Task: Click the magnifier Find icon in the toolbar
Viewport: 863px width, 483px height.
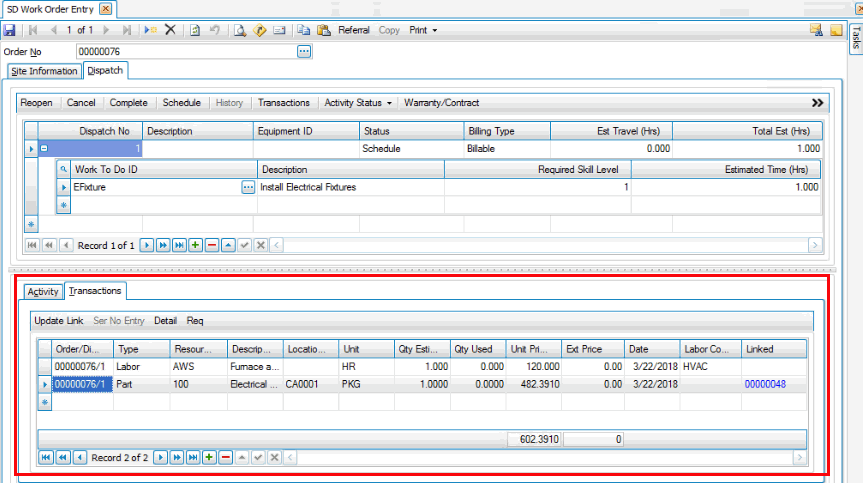Action: [x=239, y=30]
